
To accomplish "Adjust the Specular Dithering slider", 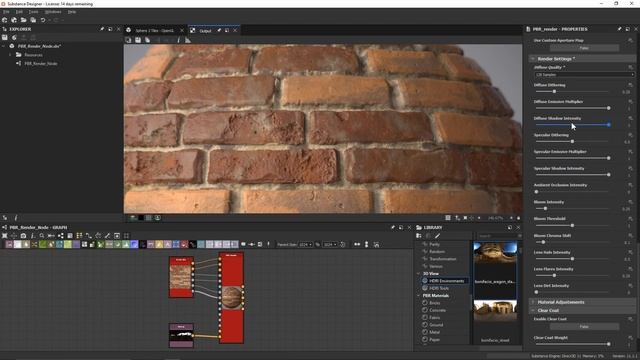I will [x=572, y=141].
